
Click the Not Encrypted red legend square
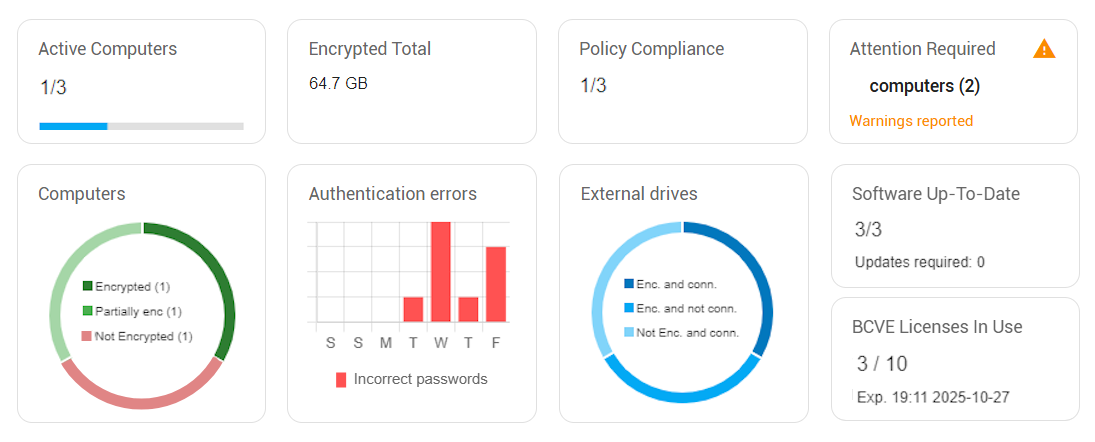87,337
